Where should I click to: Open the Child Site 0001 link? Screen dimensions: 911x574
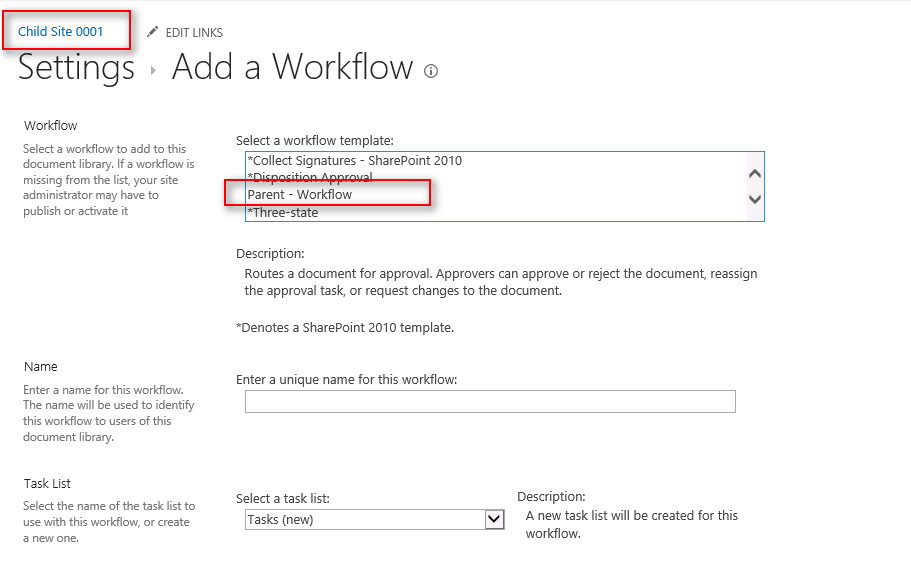click(60, 31)
